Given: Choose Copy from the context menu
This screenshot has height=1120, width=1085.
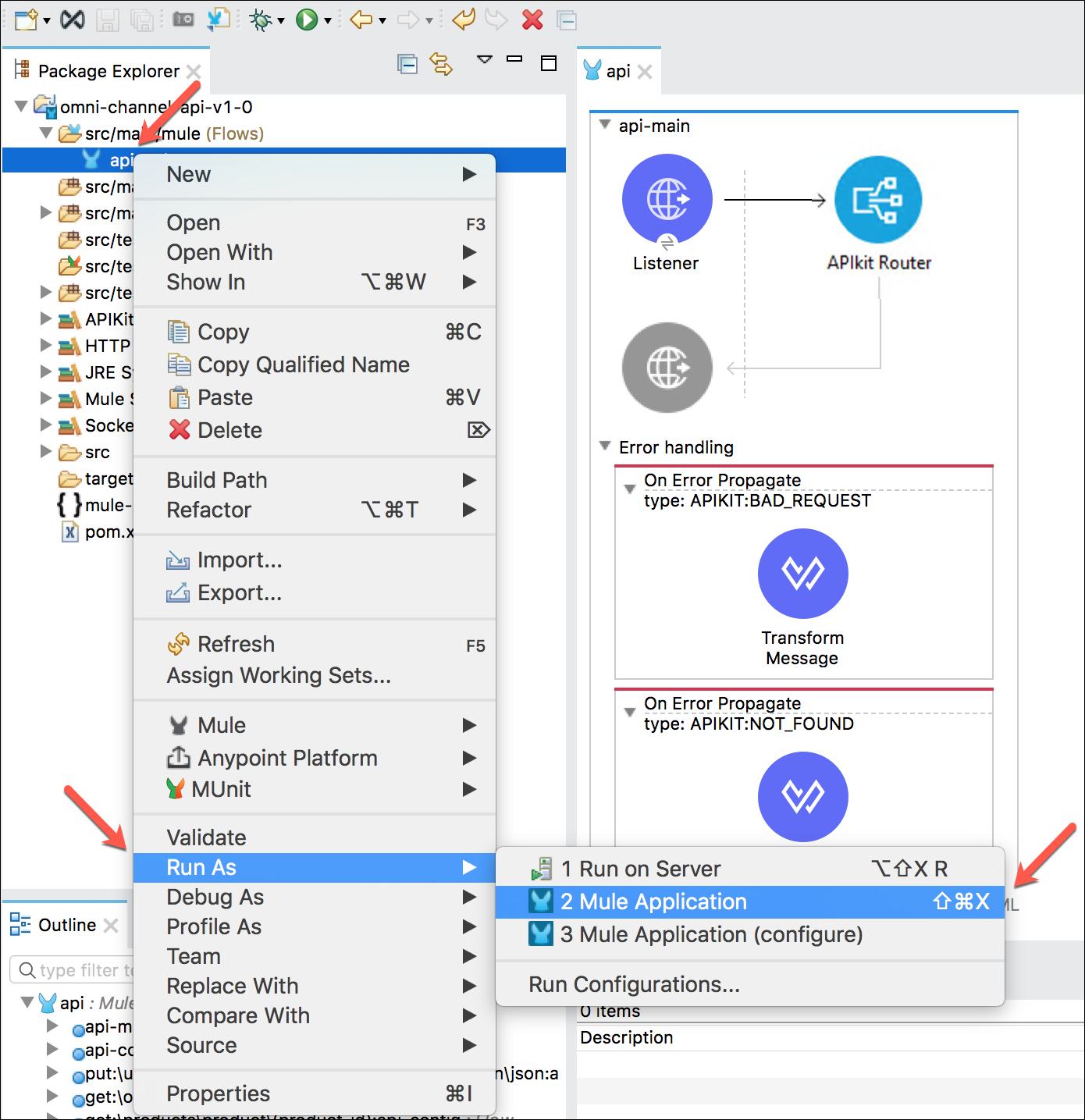Looking at the screenshot, I should click(x=315, y=332).
